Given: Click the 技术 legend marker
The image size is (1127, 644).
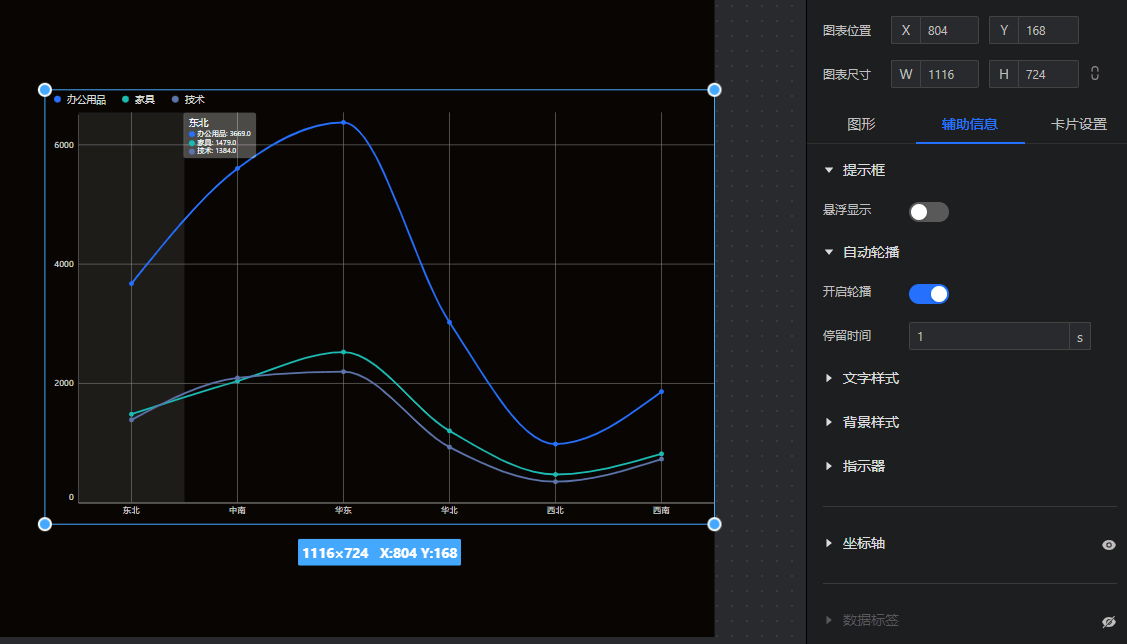Looking at the screenshot, I should point(176,100).
